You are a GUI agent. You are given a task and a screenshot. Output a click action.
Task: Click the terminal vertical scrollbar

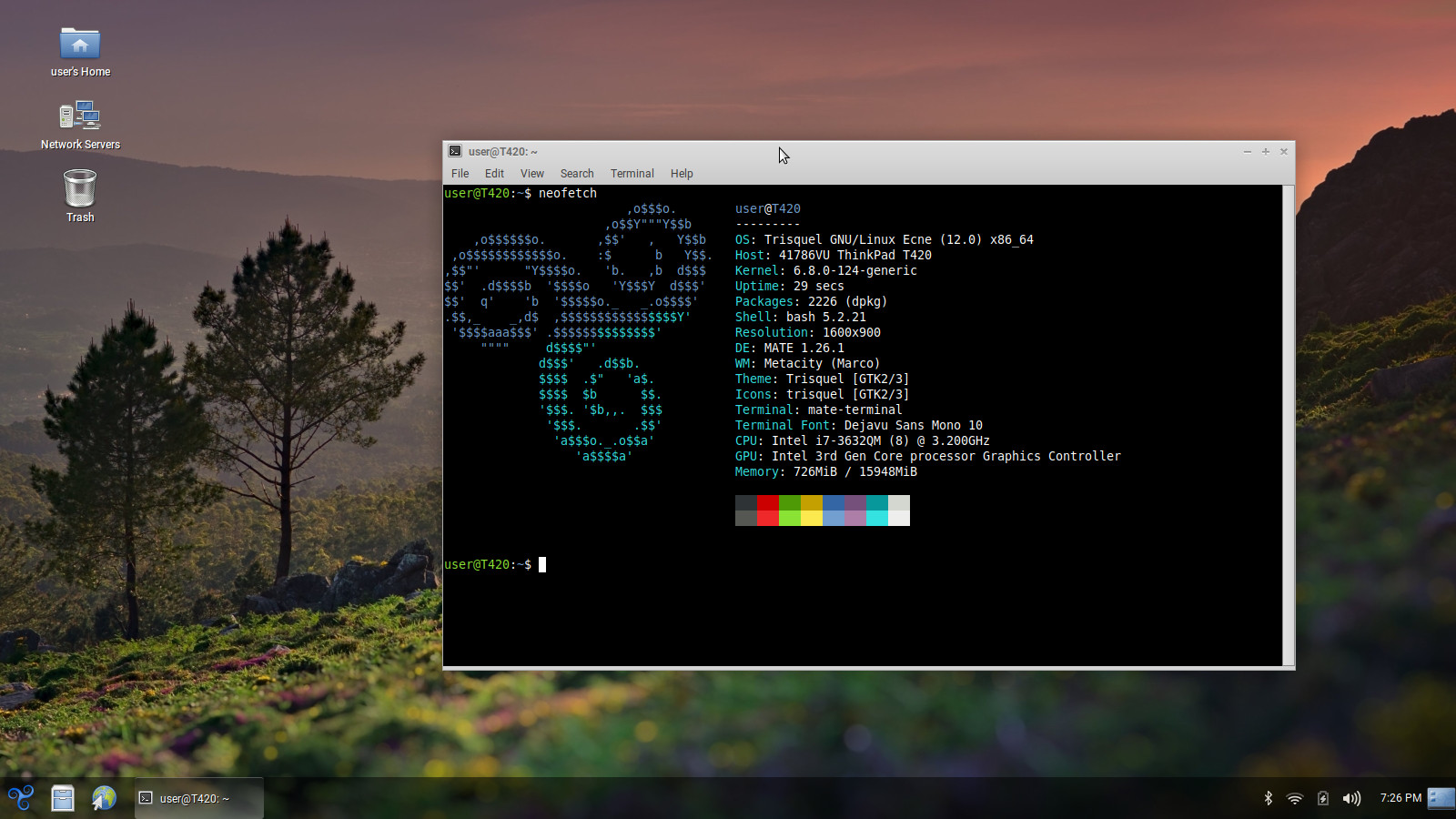1288,426
